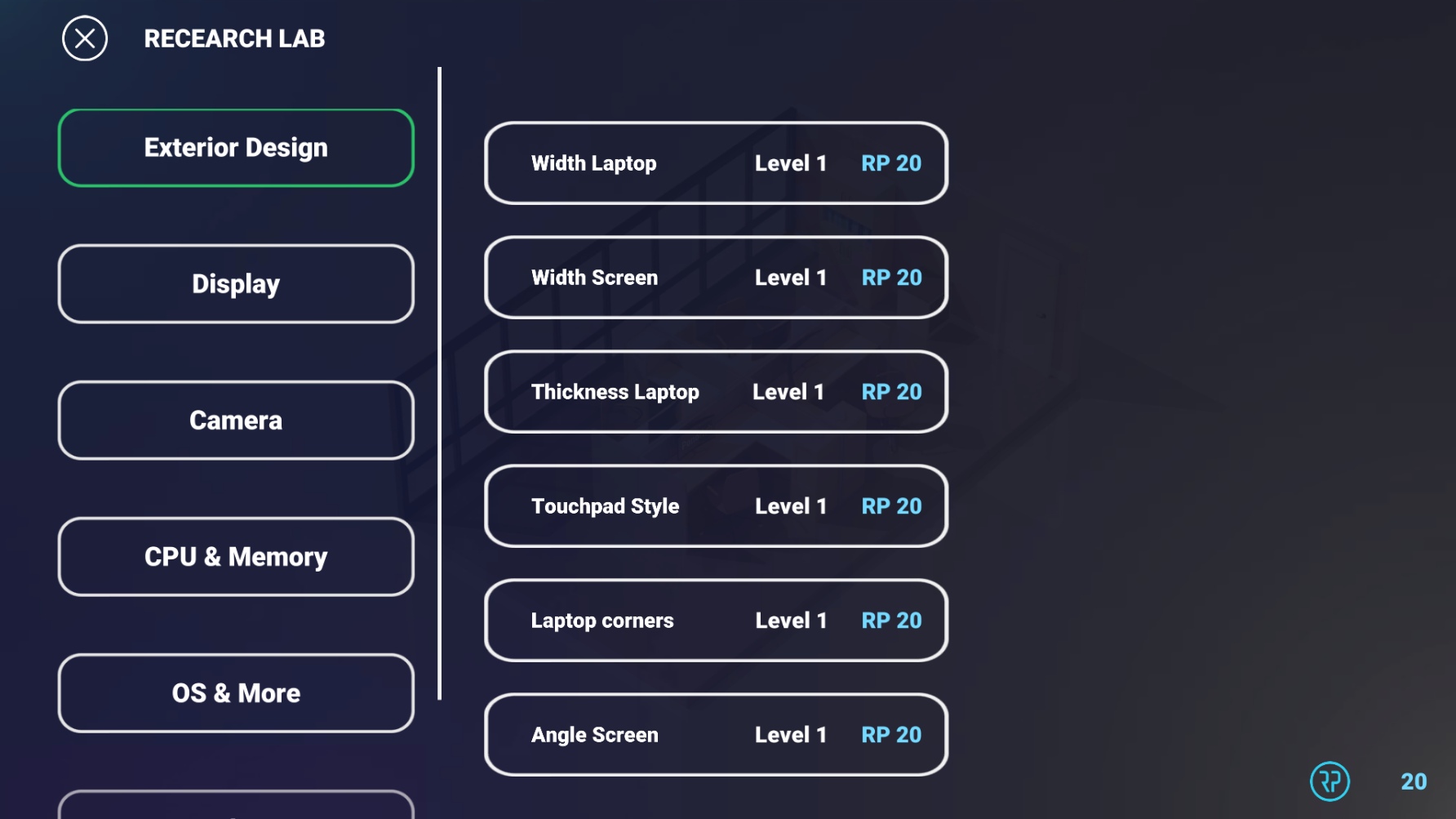Open the OS & More category

click(x=236, y=693)
